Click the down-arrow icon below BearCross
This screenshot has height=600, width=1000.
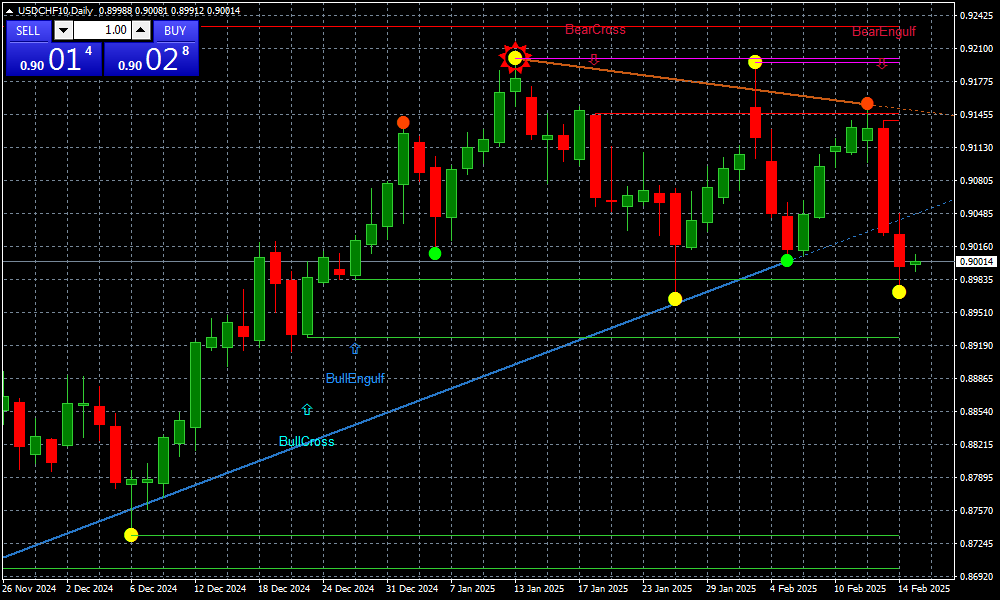594,59
